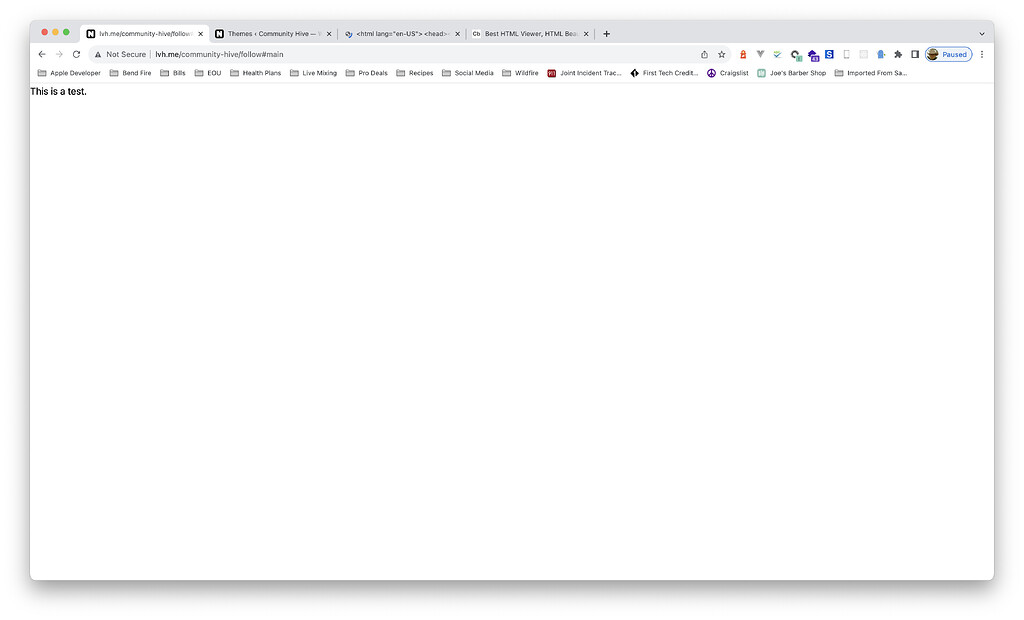Open the Joe's Barber Shop bookmark
The image size is (1024, 620).
coord(792,72)
